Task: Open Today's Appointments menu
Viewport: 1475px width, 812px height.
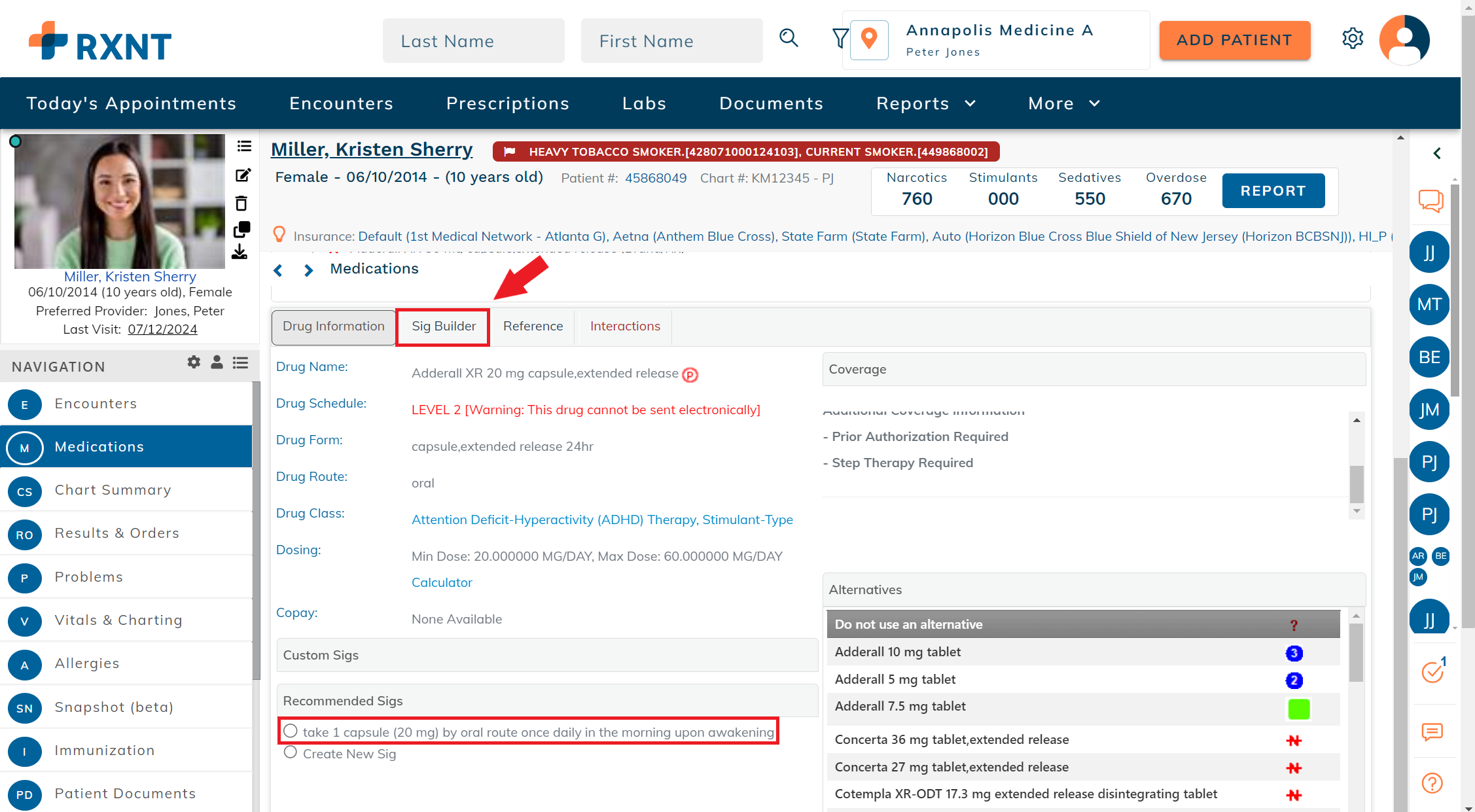Action: coord(131,103)
